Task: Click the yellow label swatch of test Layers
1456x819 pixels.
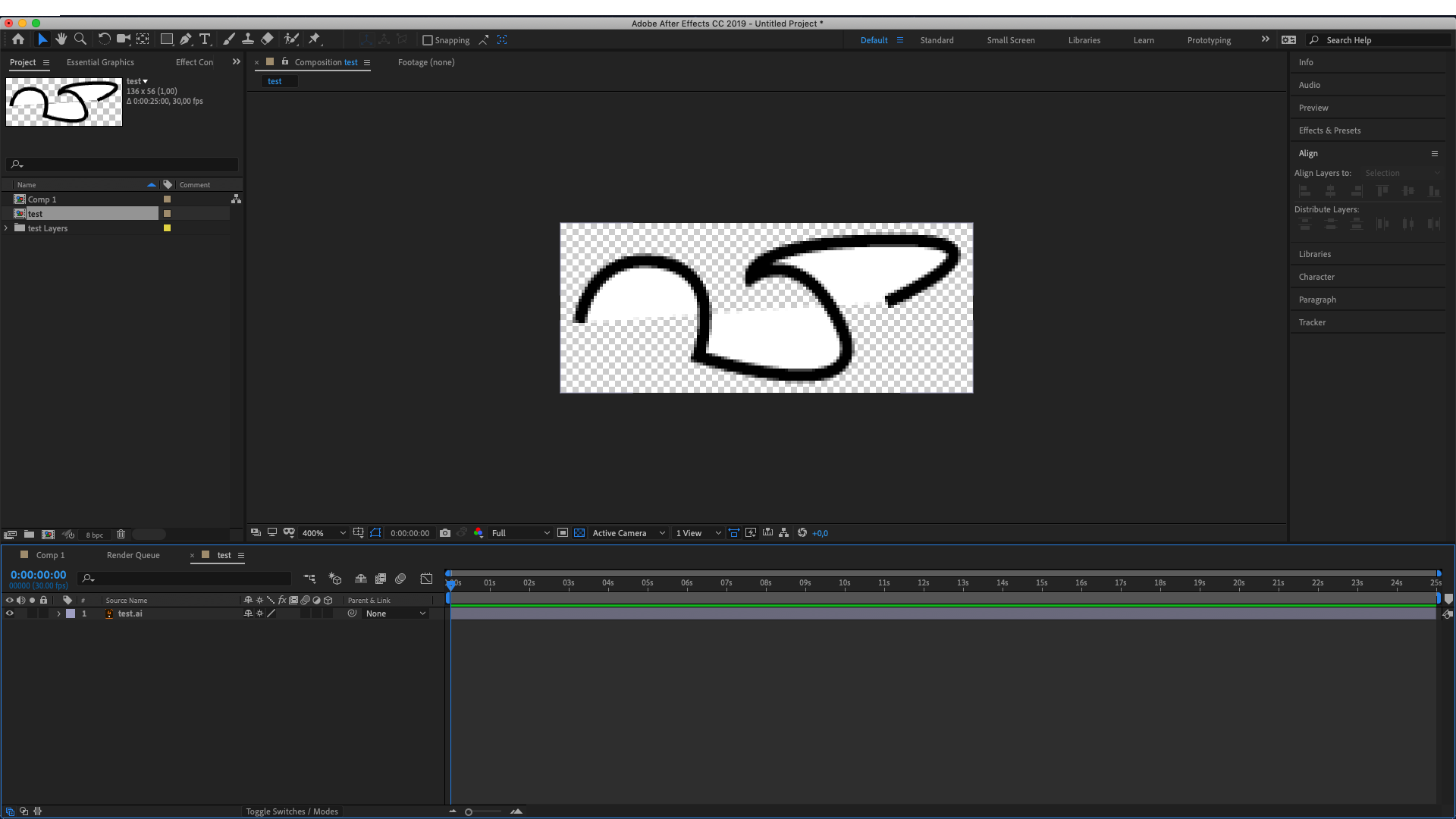Action: coord(168,228)
